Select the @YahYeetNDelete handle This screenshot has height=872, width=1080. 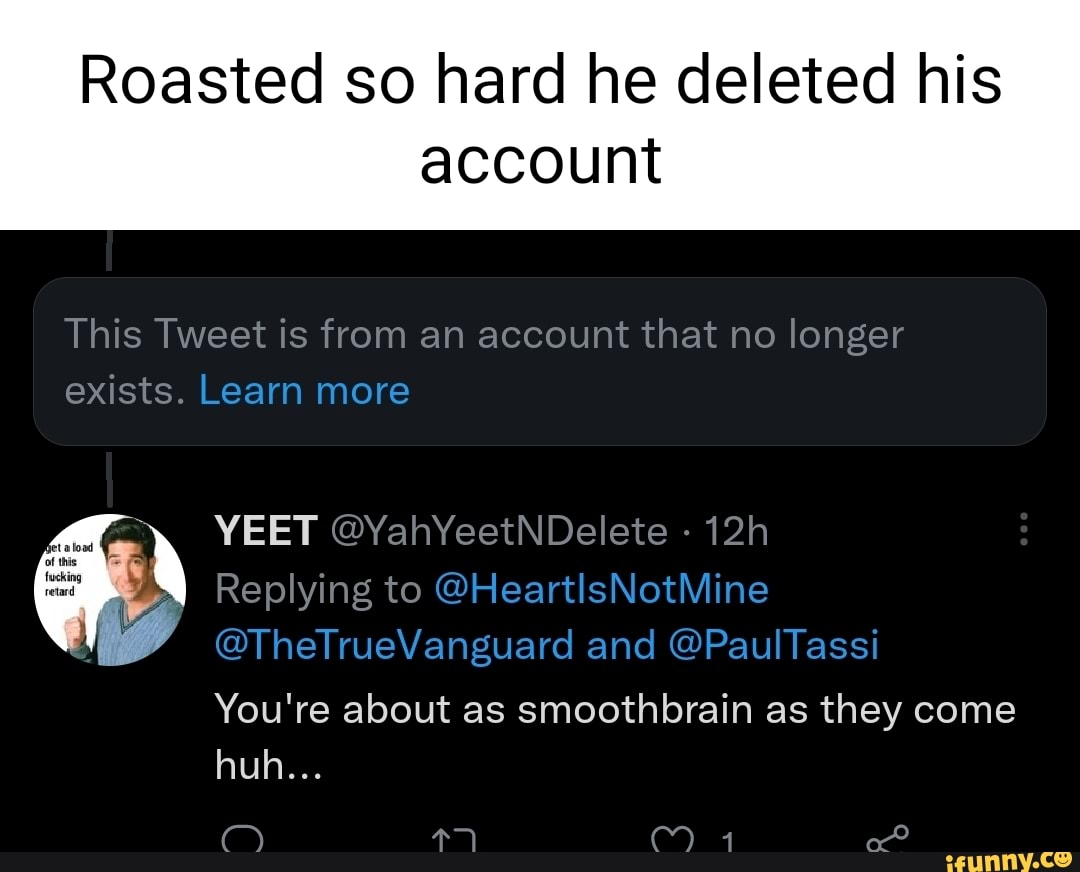pos(498,532)
